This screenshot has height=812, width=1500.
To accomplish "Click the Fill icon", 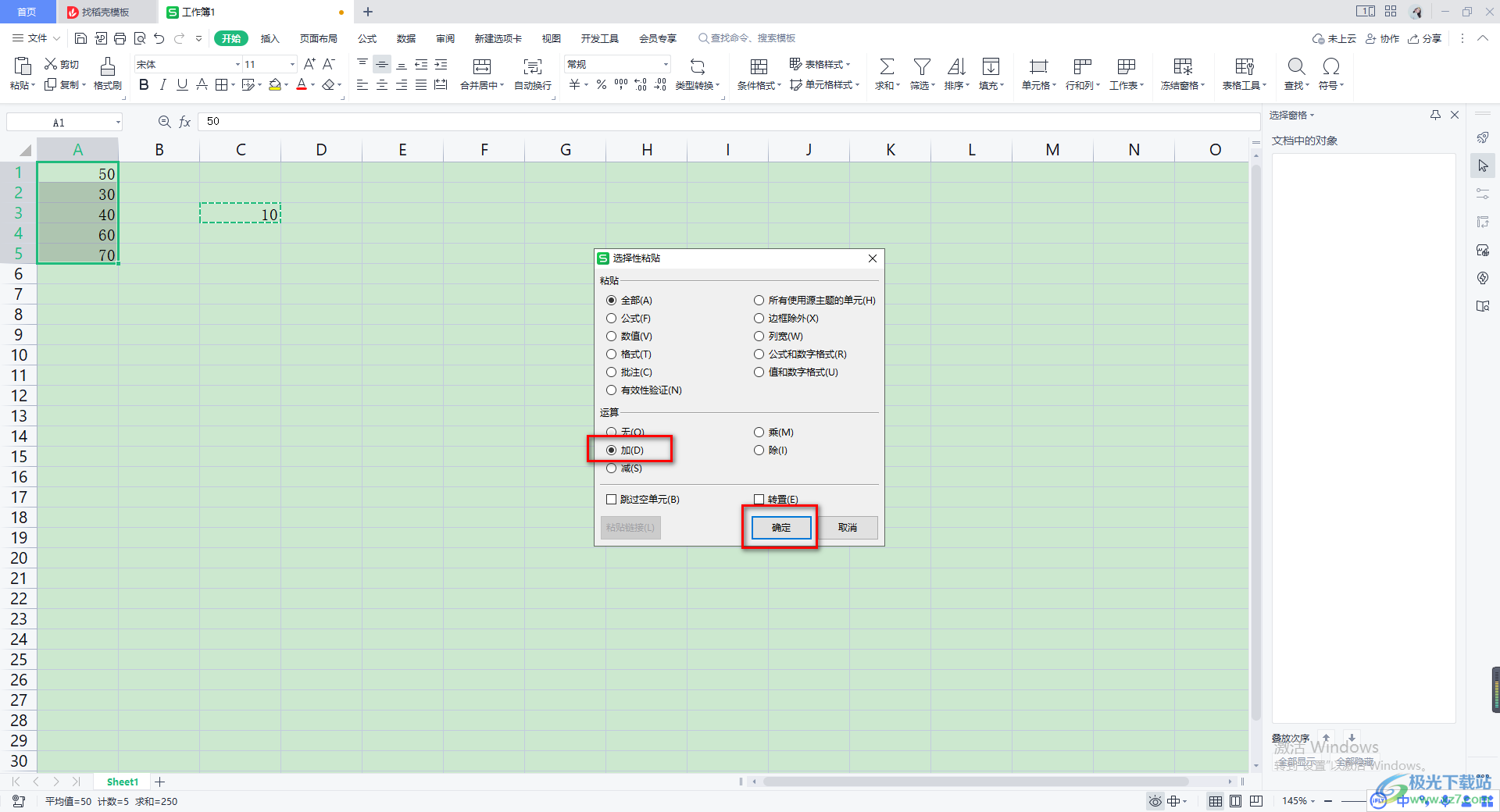I will [991, 66].
